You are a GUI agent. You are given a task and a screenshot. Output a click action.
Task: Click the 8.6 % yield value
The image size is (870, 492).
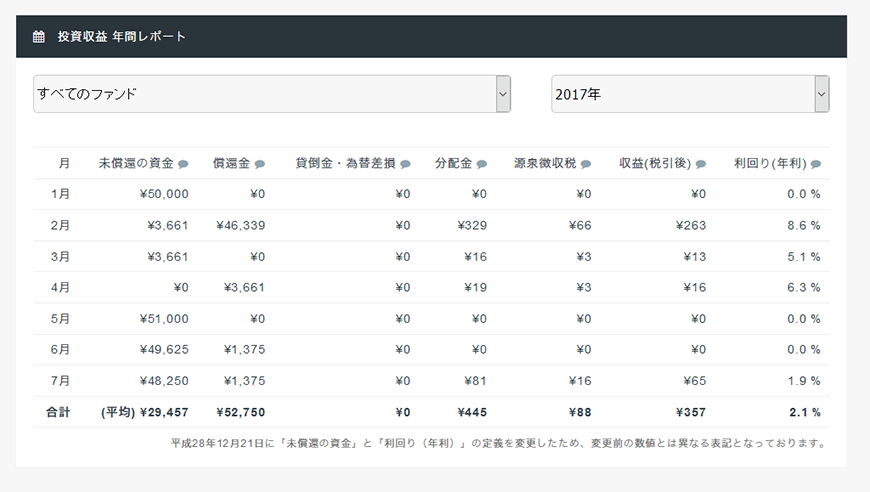pyautogui.click(x=804, y=225)
